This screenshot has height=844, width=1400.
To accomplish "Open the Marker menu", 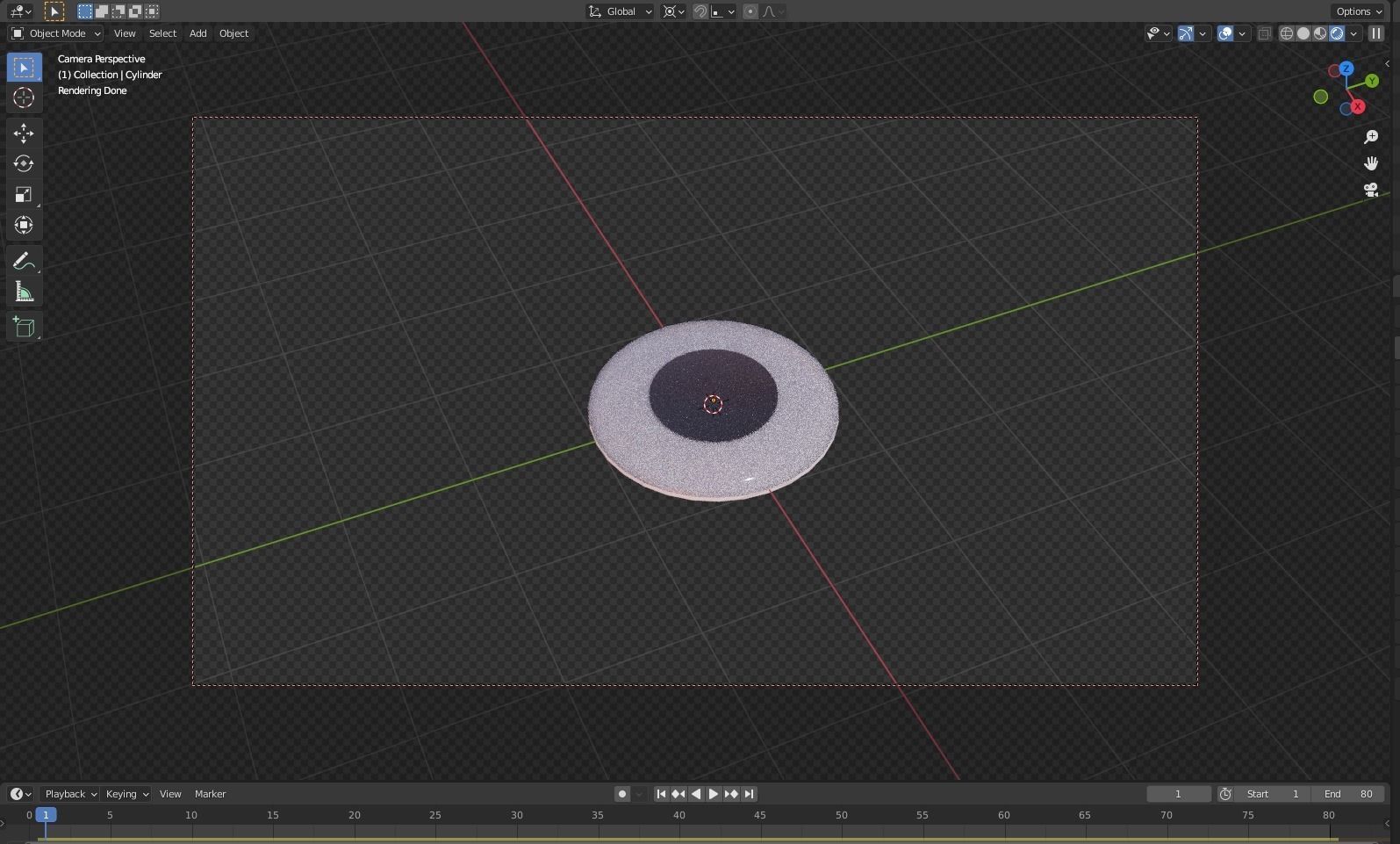I will coord(210,794).
